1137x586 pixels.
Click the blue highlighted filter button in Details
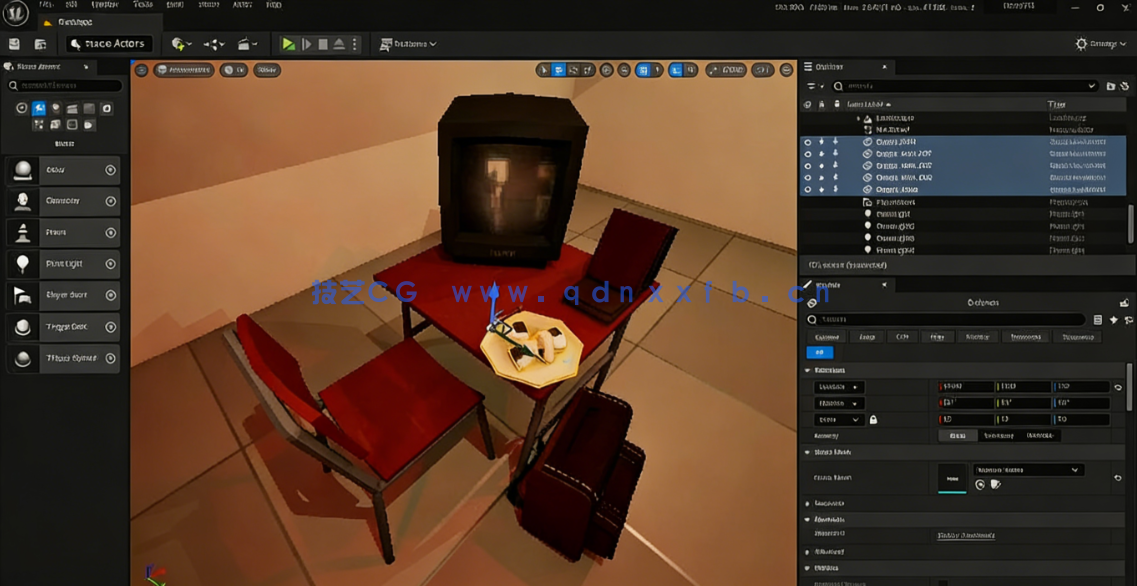pos(820,352)
